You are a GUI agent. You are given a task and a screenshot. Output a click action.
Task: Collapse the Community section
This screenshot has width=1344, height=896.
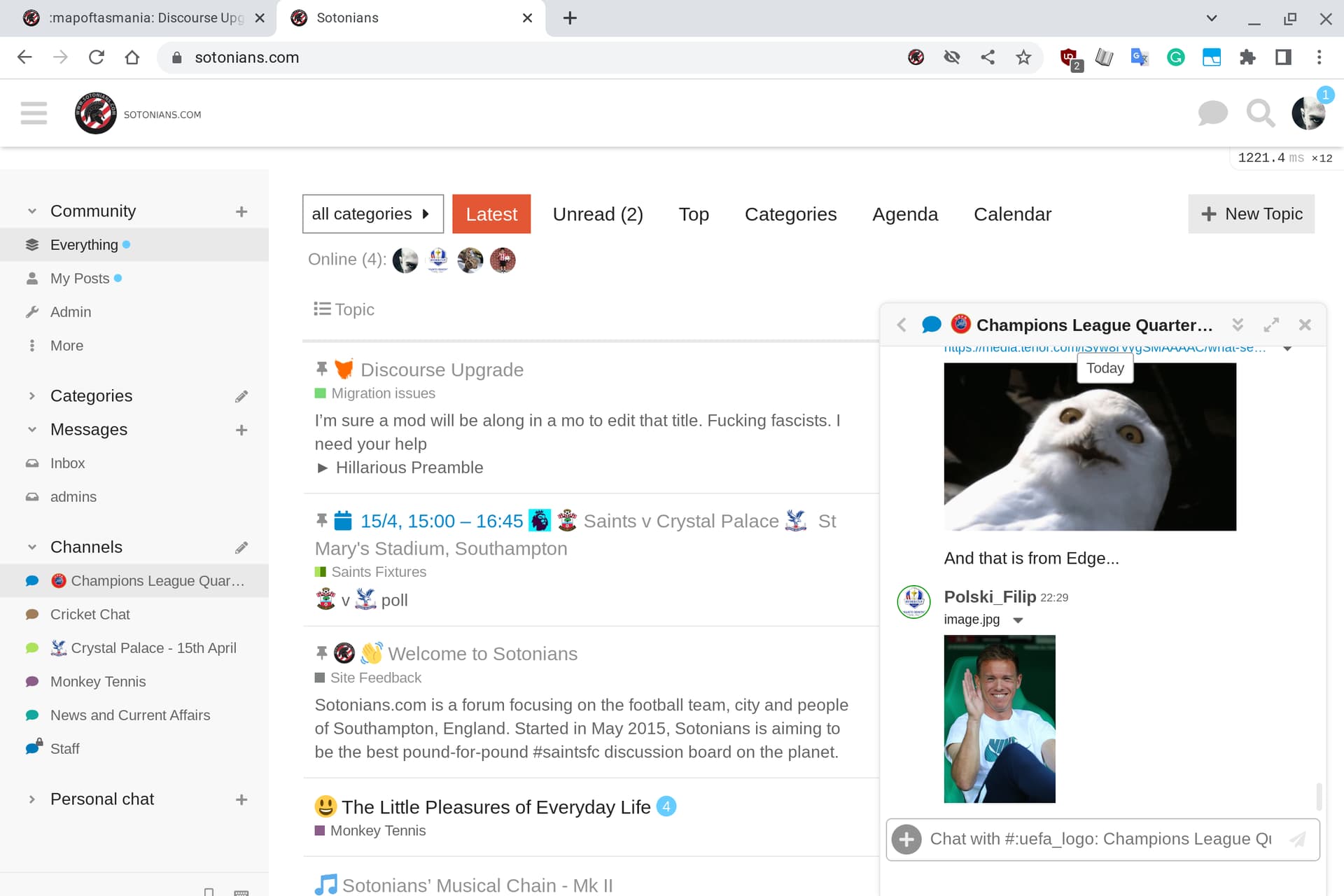31,211
